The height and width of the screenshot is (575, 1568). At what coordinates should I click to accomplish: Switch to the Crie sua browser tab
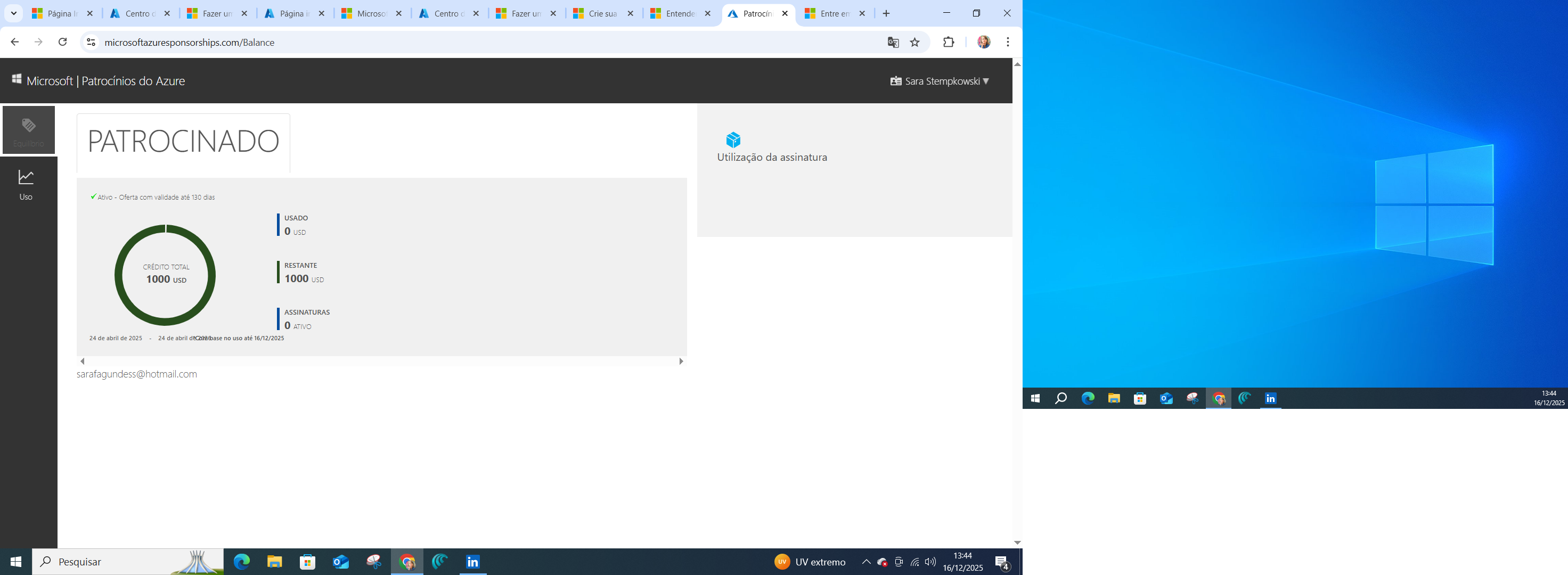[x=603, y=13]
